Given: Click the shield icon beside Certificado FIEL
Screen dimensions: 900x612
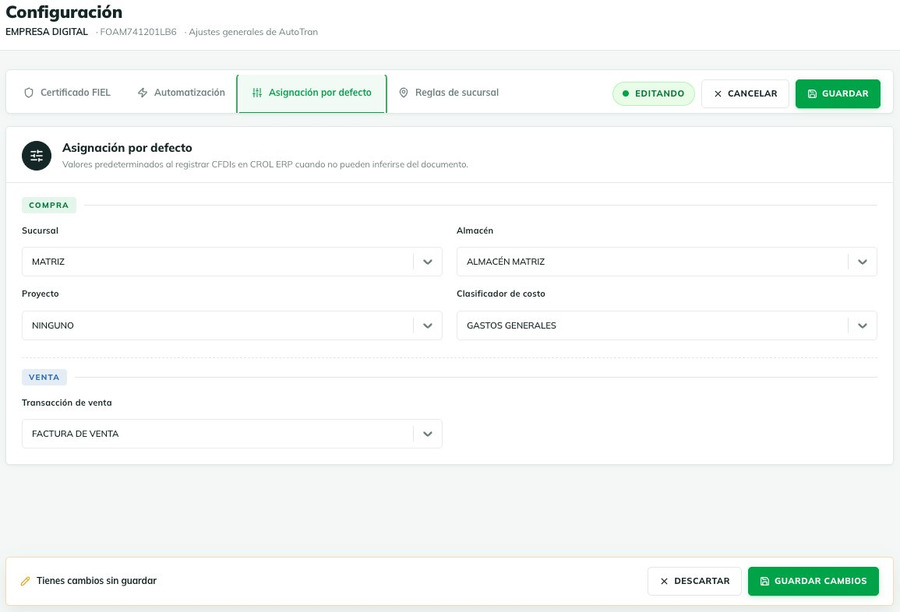Looking at the screenshot, I should pyautogui.click(x=29, y=92).
